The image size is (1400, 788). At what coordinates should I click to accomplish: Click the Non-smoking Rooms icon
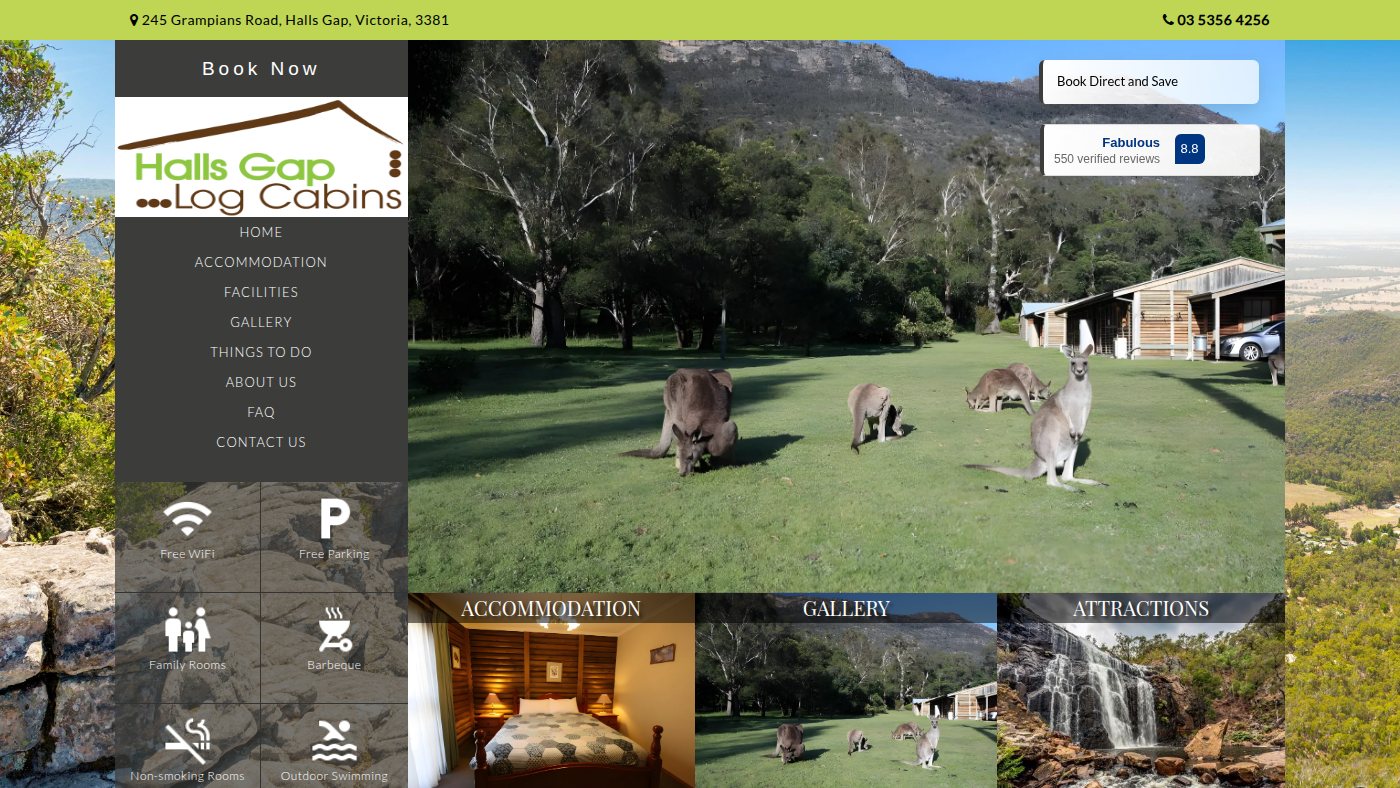point(188,741)
